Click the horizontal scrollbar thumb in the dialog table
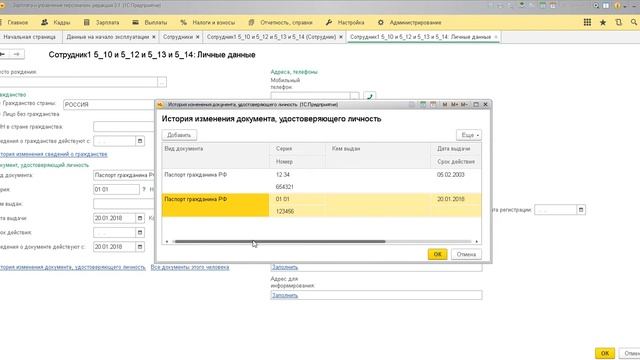This screenshot has height=360, width=640. (x=280, y=242)
